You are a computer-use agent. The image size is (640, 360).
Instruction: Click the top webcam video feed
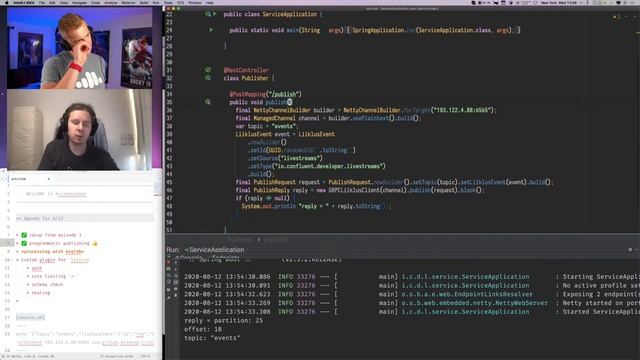click(79, 48)
